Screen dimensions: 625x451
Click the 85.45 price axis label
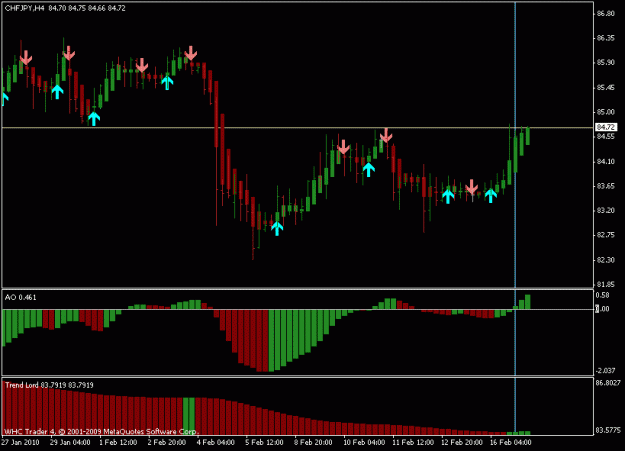pyautogui.click(x=606, y=88)
